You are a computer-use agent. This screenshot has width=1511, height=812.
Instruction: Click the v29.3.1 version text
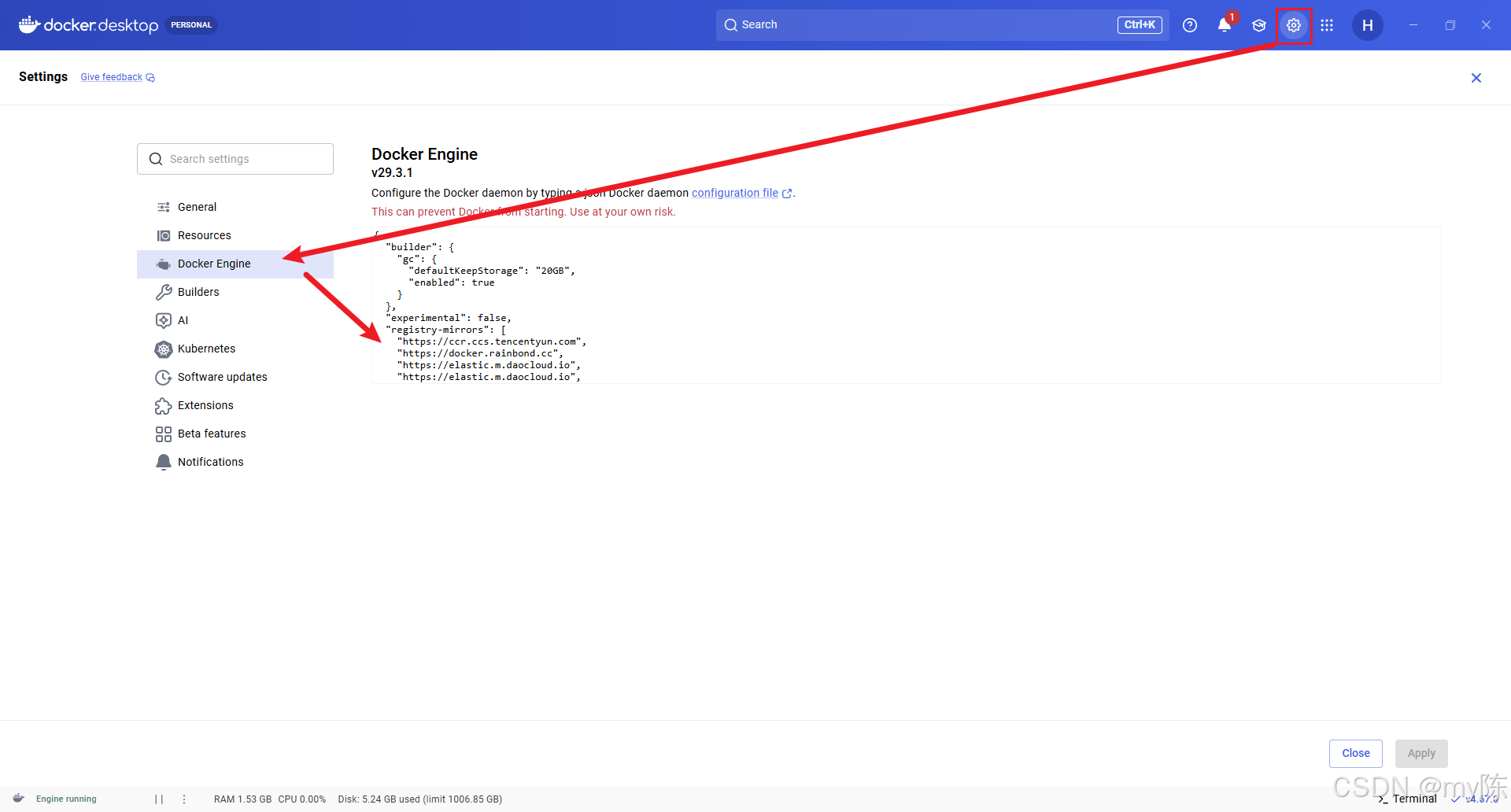click(x=392, y=173)
